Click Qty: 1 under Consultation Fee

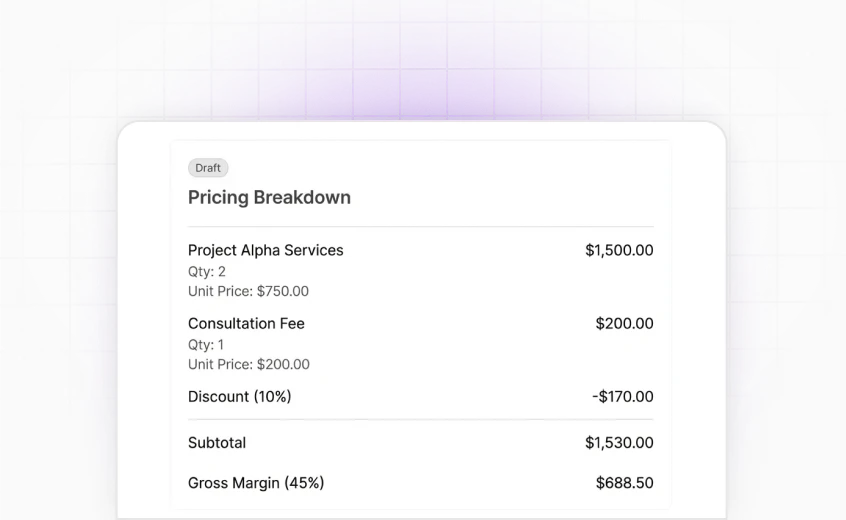206,345
